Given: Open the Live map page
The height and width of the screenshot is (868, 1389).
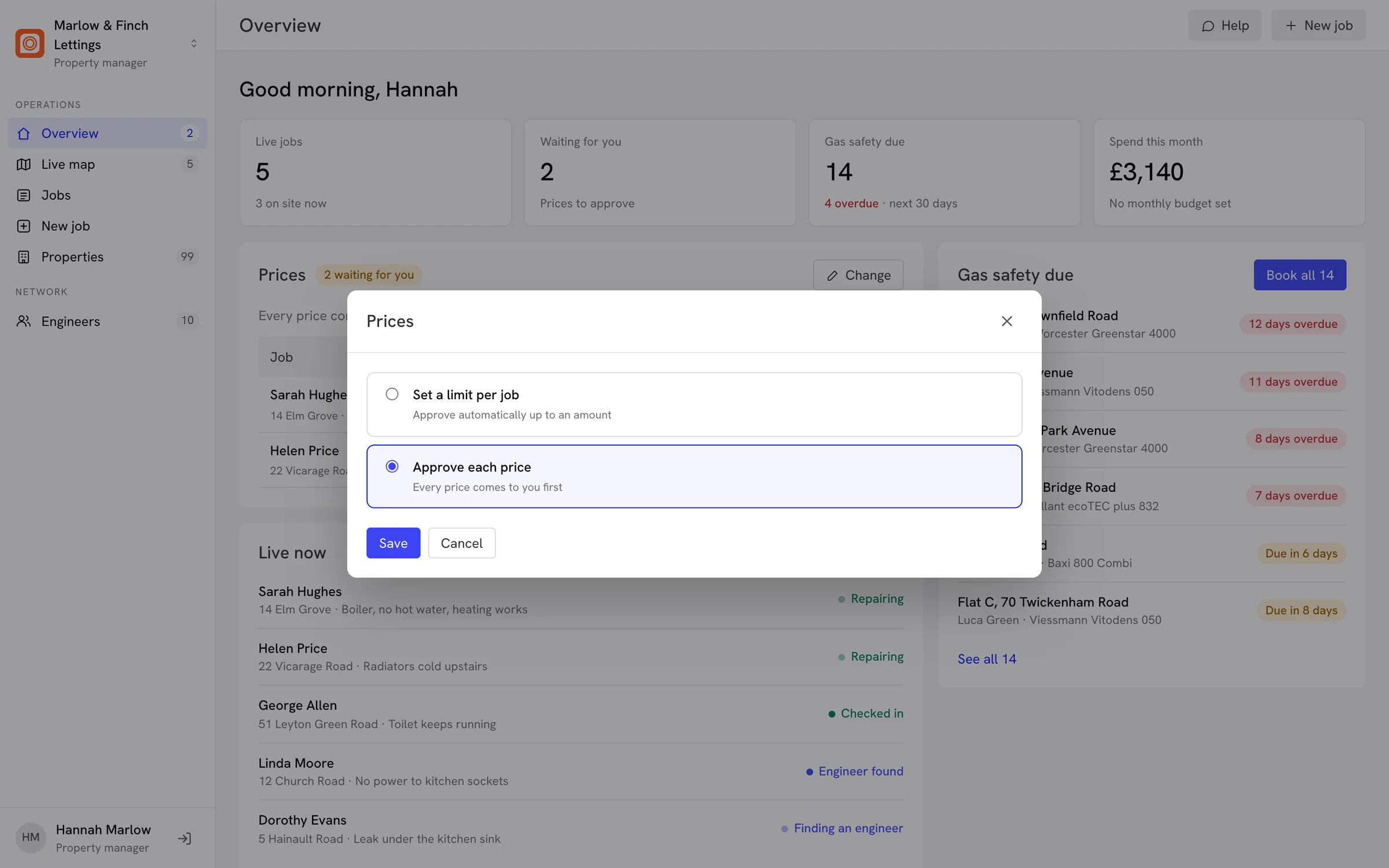Looking at the screenshot, I should pos(107,164).
